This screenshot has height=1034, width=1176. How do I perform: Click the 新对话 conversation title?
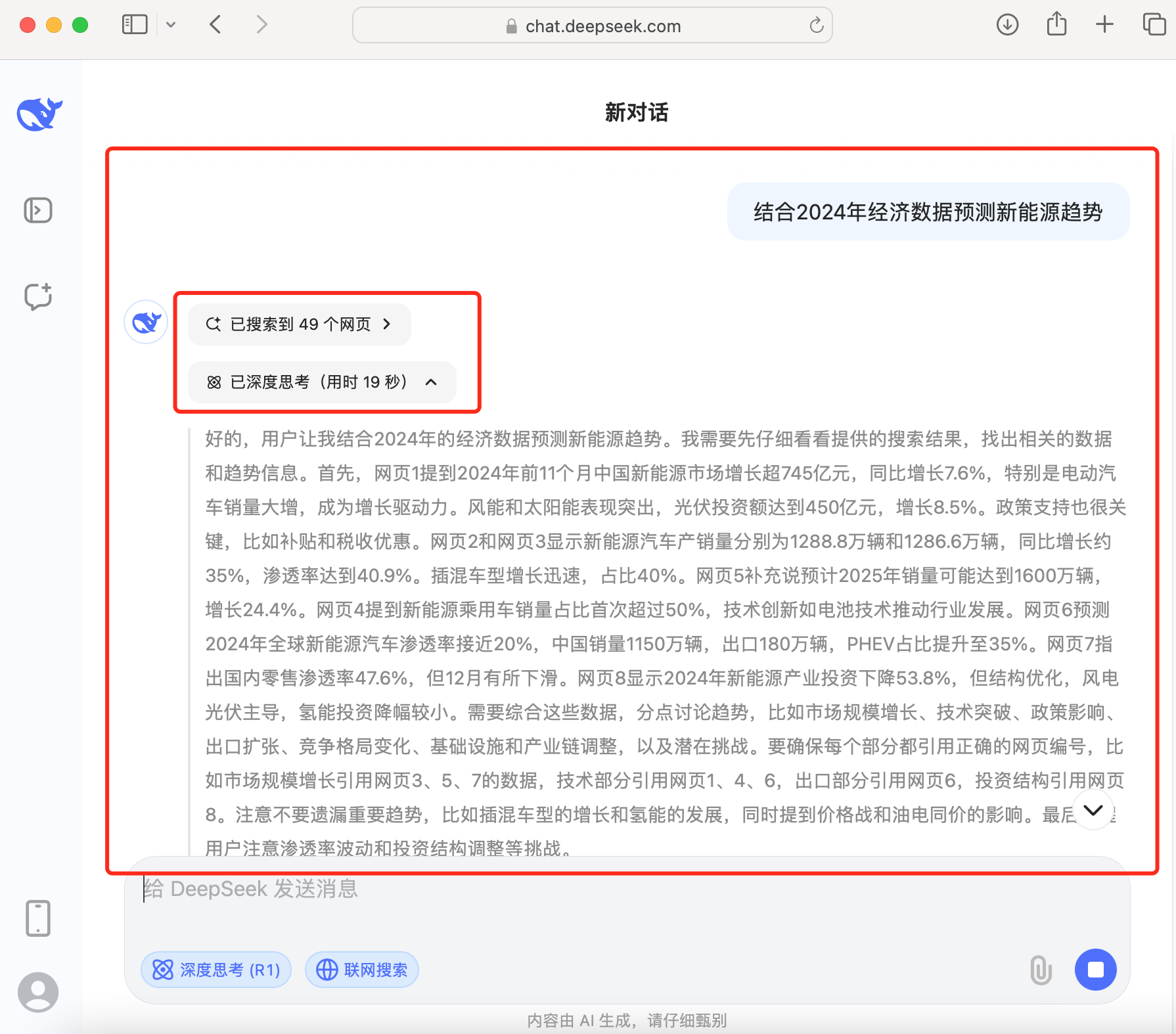click(x=637, y=112)
